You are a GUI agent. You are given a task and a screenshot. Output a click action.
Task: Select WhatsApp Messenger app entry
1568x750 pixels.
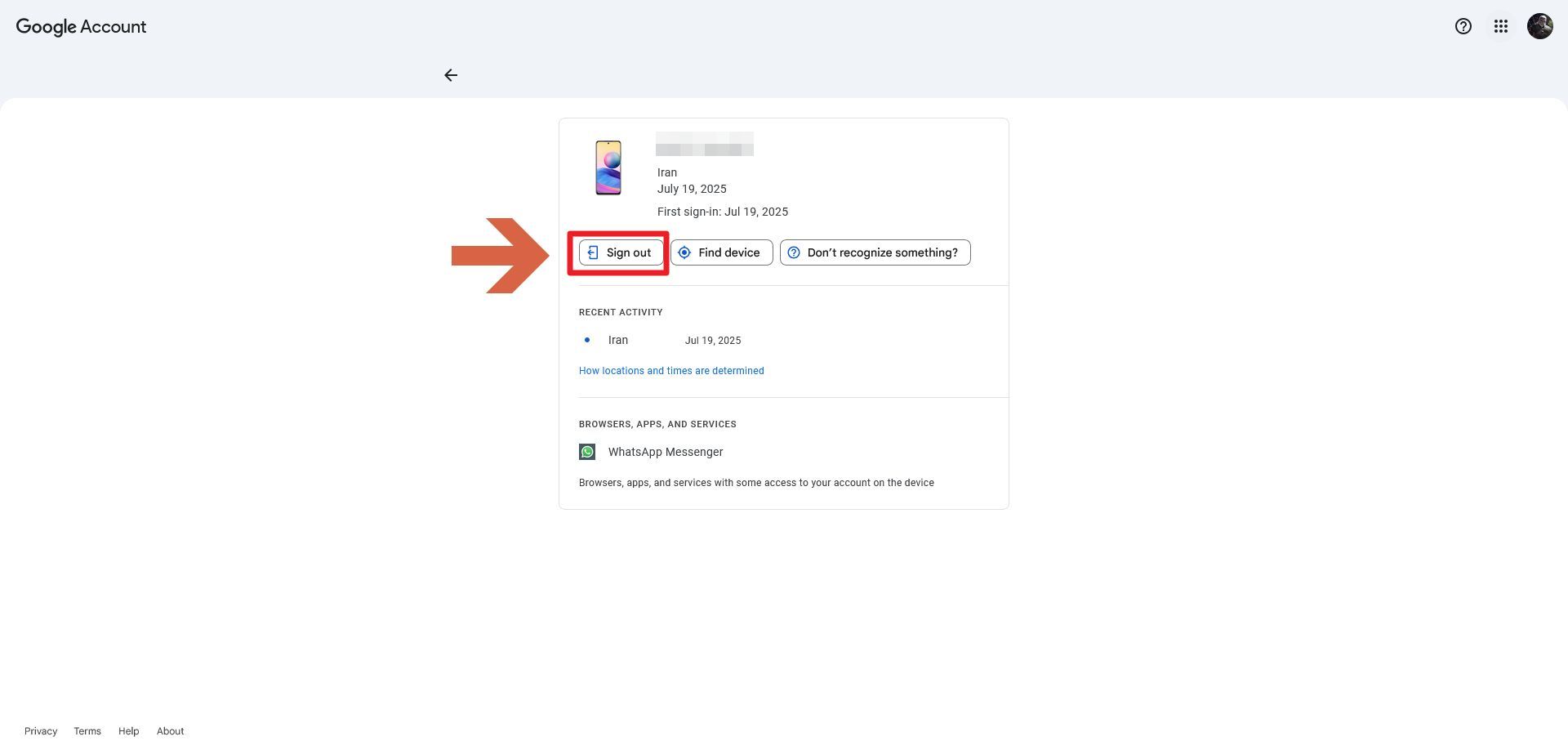coord(665,452)
